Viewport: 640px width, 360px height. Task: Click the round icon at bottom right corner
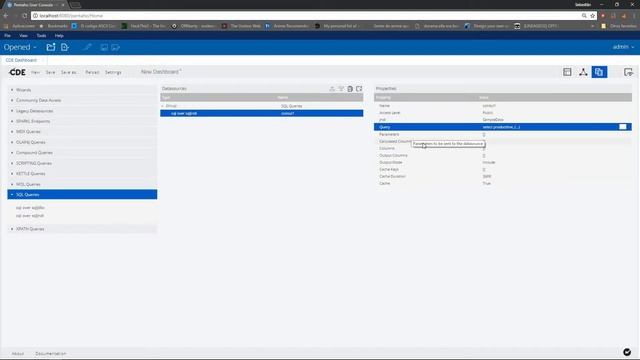627,352
